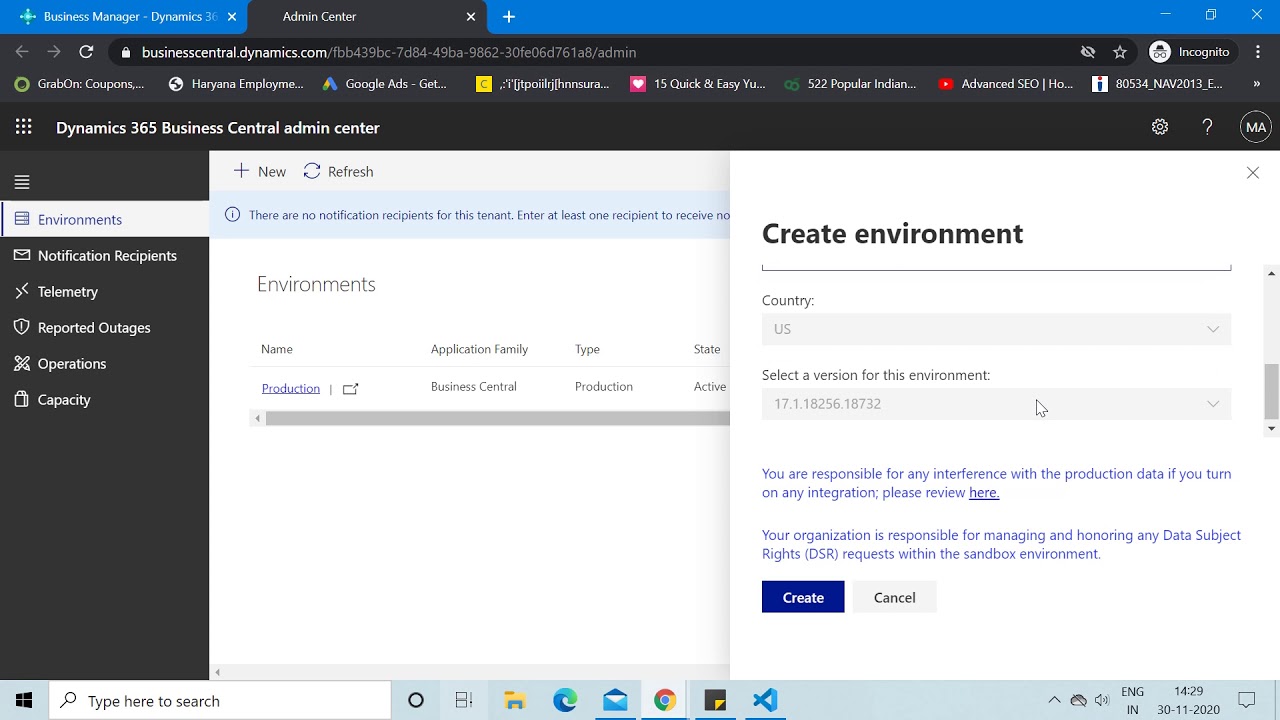The image size is (1280, 720).
Task: Open Advanced SEO bookmark
Action: 1006,84
